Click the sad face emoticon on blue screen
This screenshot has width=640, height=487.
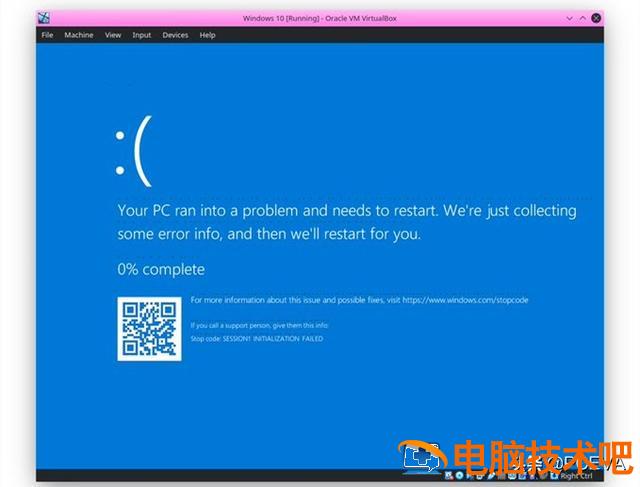134,151
